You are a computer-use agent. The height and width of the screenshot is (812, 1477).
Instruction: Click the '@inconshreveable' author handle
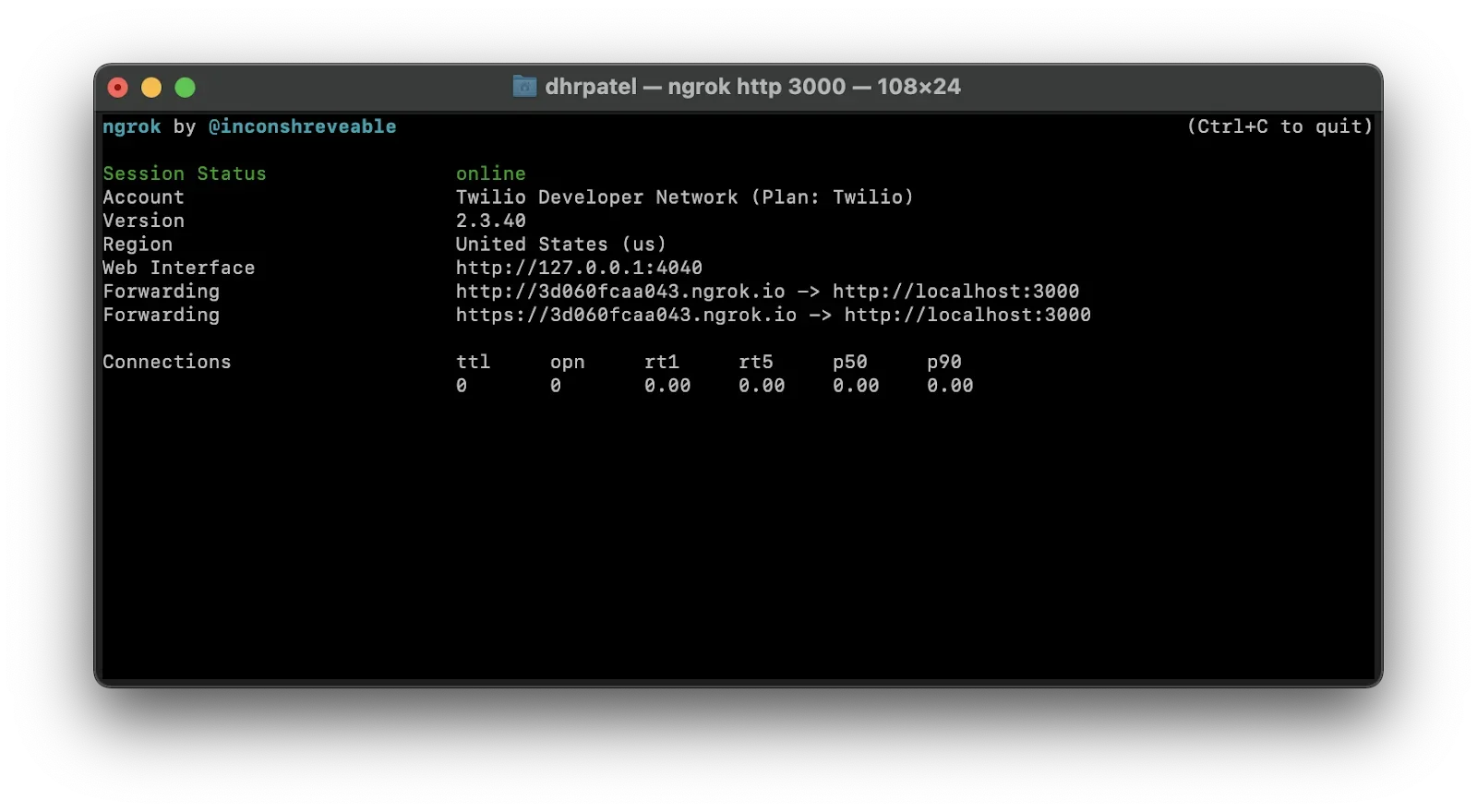(302, 126)
